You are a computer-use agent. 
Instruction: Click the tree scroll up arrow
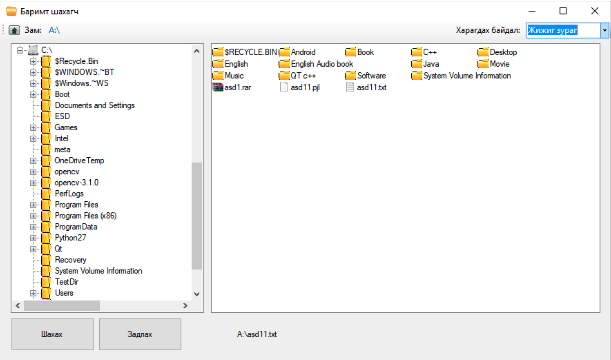[197, 51]
